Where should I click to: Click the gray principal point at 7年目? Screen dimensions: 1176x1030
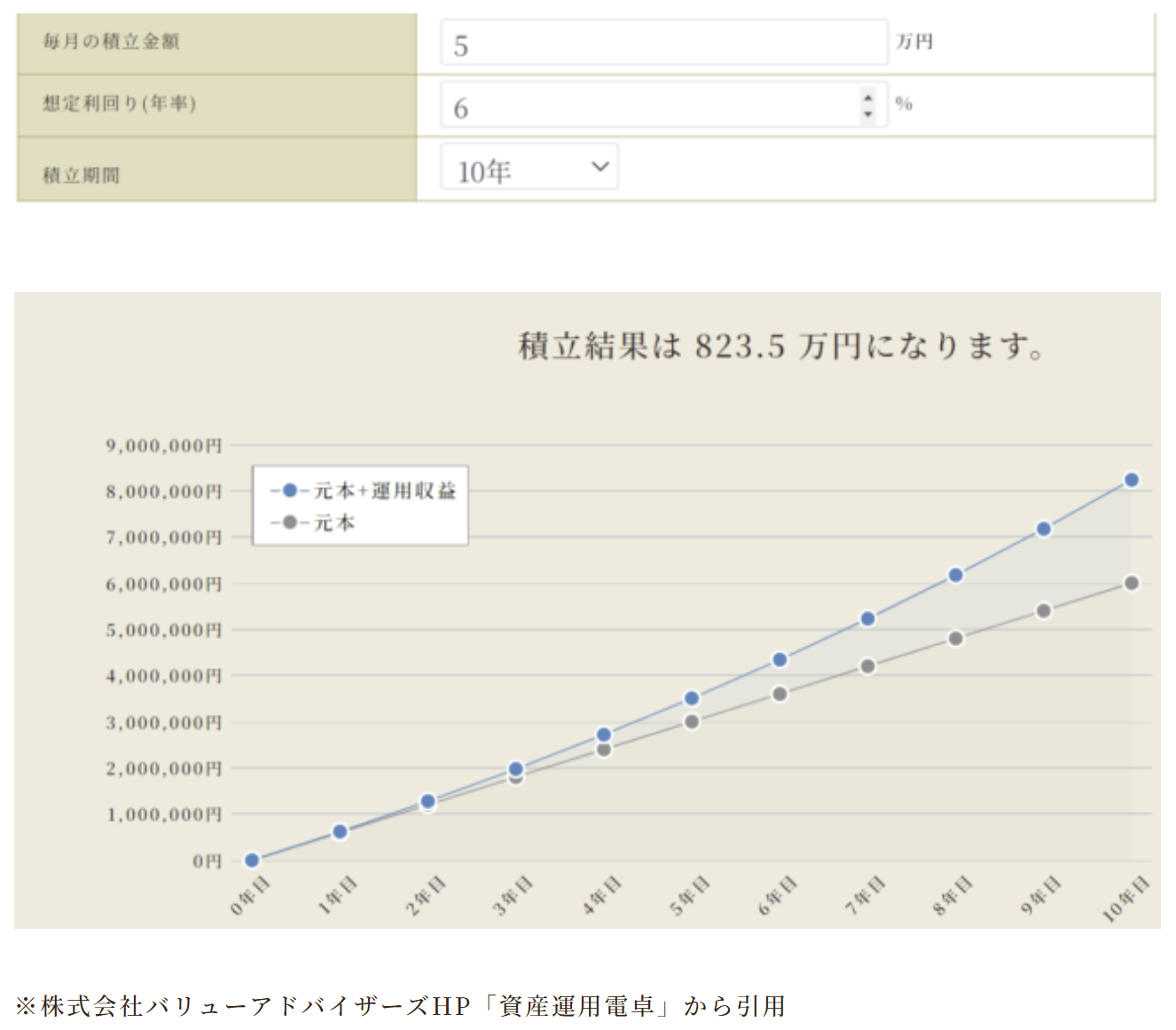click(x=868, y=665)
